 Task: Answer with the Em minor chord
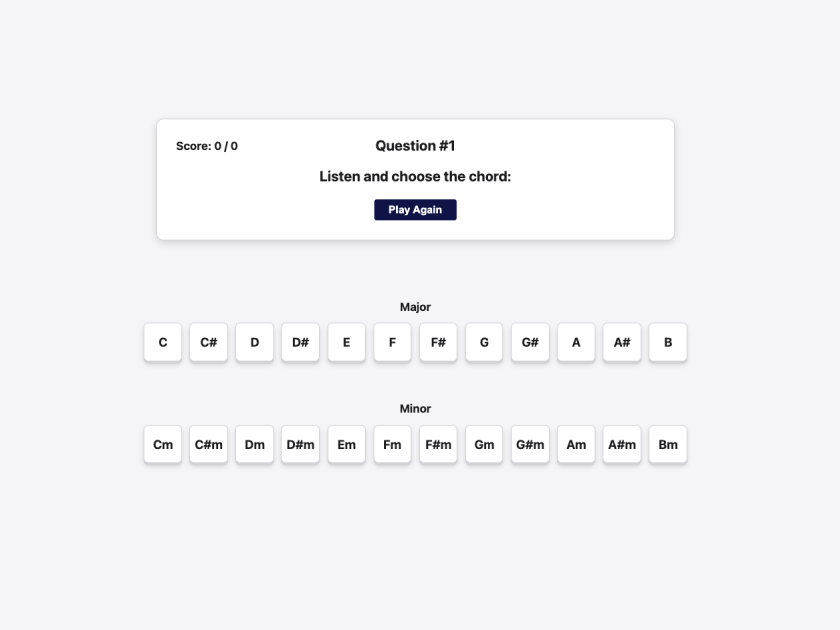(346, 444)
